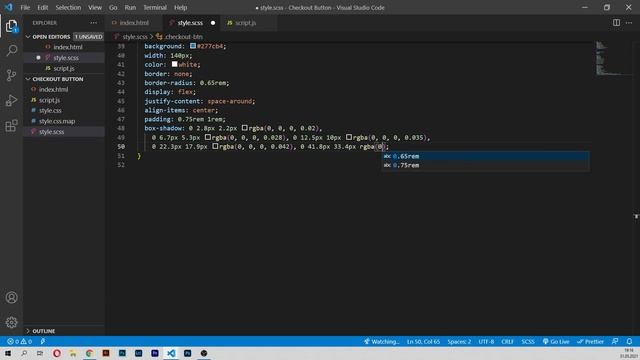Click rgba swatch on line 48
This screenshot has height=360, width=640.
click(x=244, y=128)
